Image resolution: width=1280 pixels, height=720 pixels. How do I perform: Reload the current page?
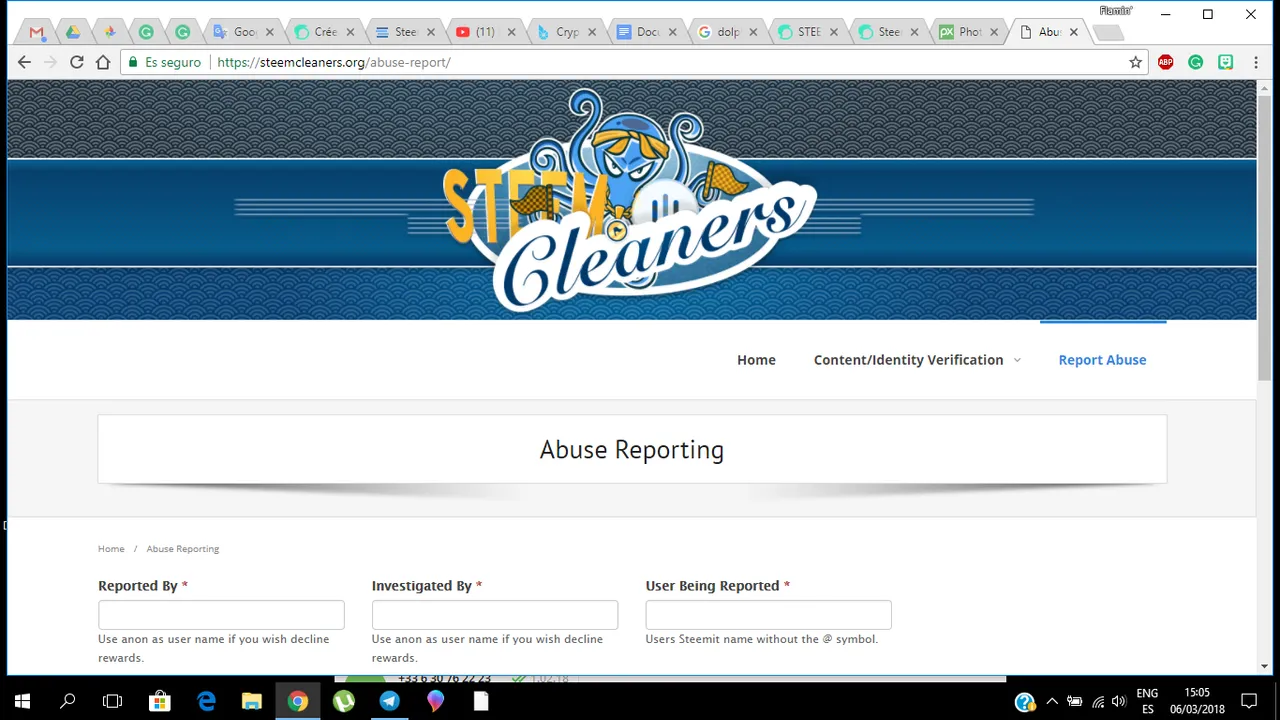(76, 62)
